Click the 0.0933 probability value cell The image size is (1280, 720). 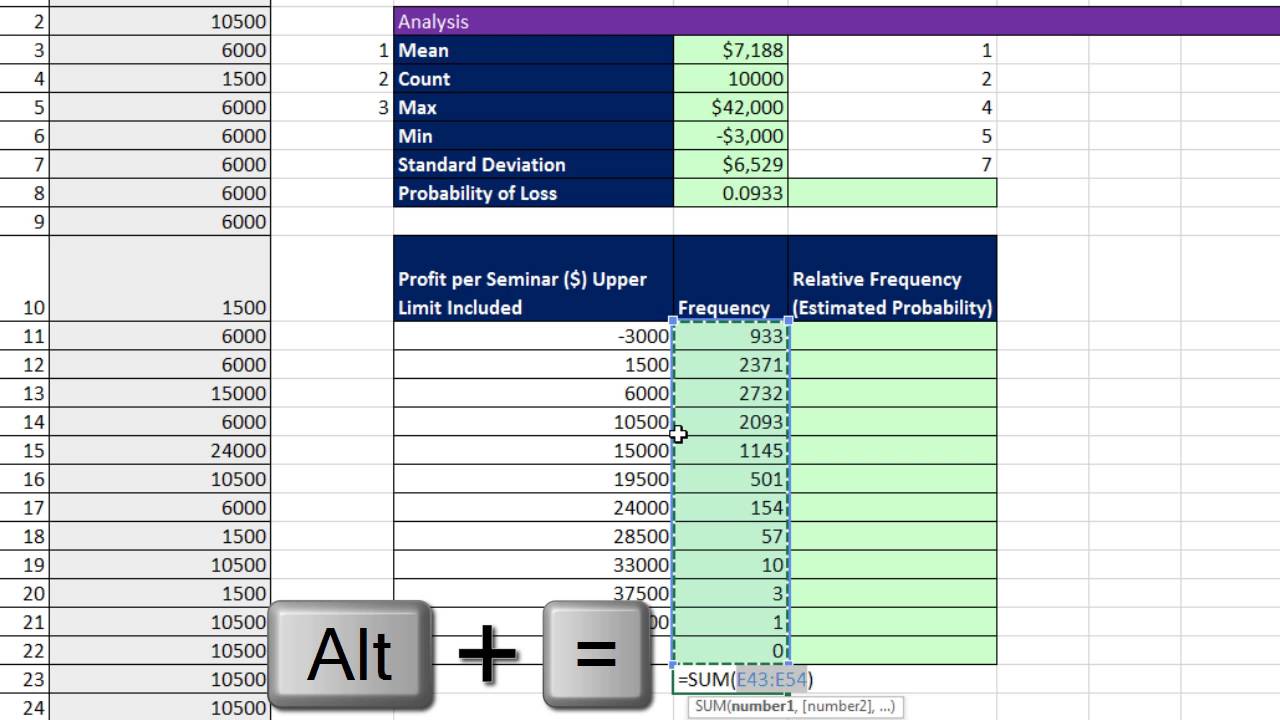pos(731,193)
